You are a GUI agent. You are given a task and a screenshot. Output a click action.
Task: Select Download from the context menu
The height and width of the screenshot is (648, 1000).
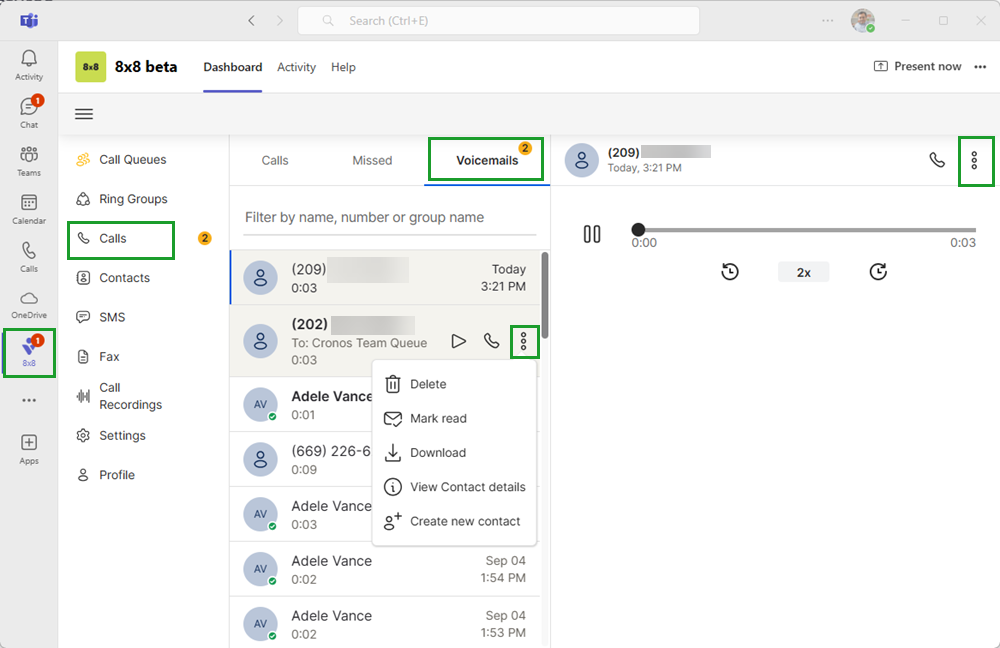tap(438, 453)
